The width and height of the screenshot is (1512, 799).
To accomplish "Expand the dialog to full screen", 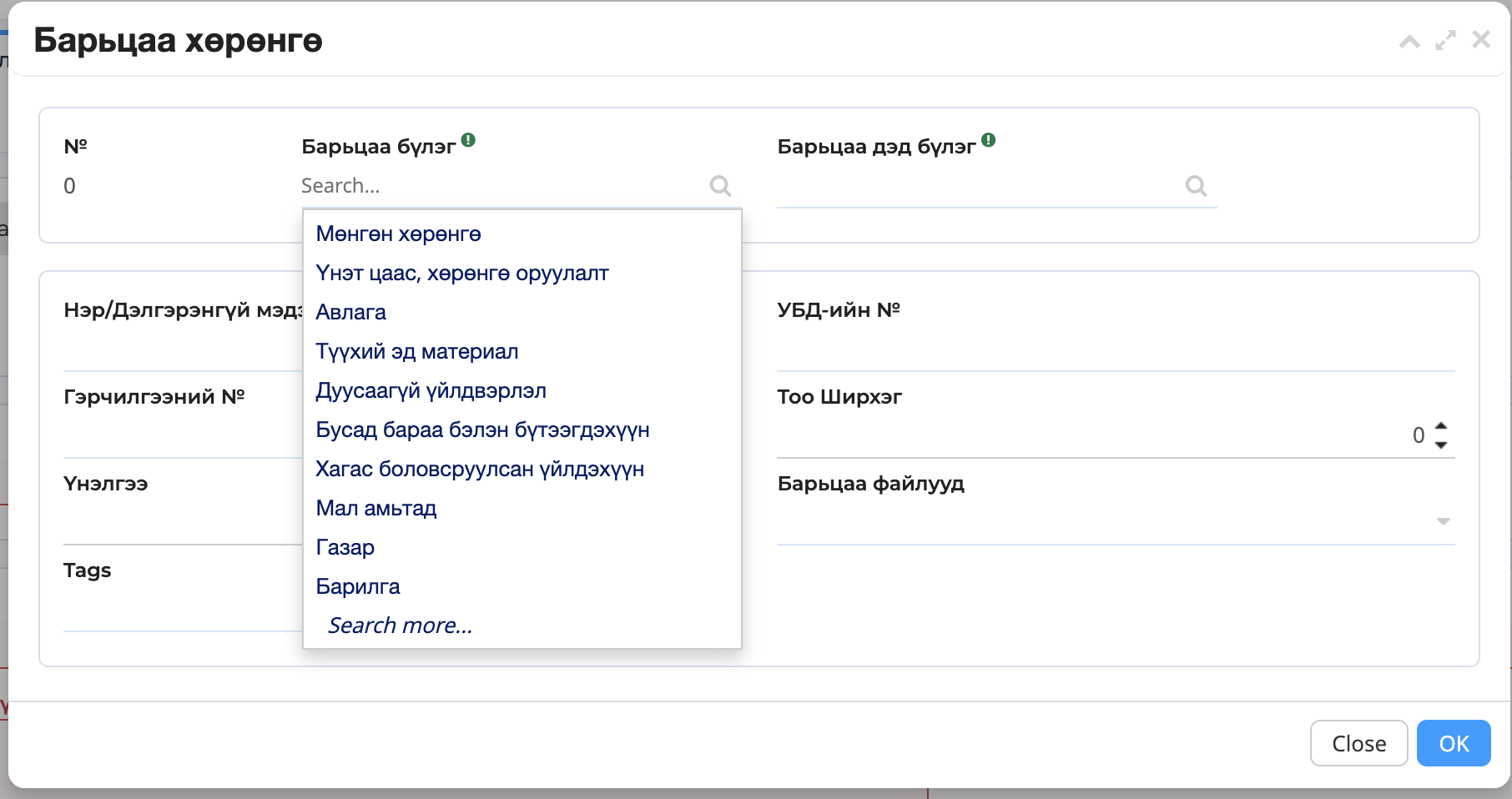I will click(1445, 40).
